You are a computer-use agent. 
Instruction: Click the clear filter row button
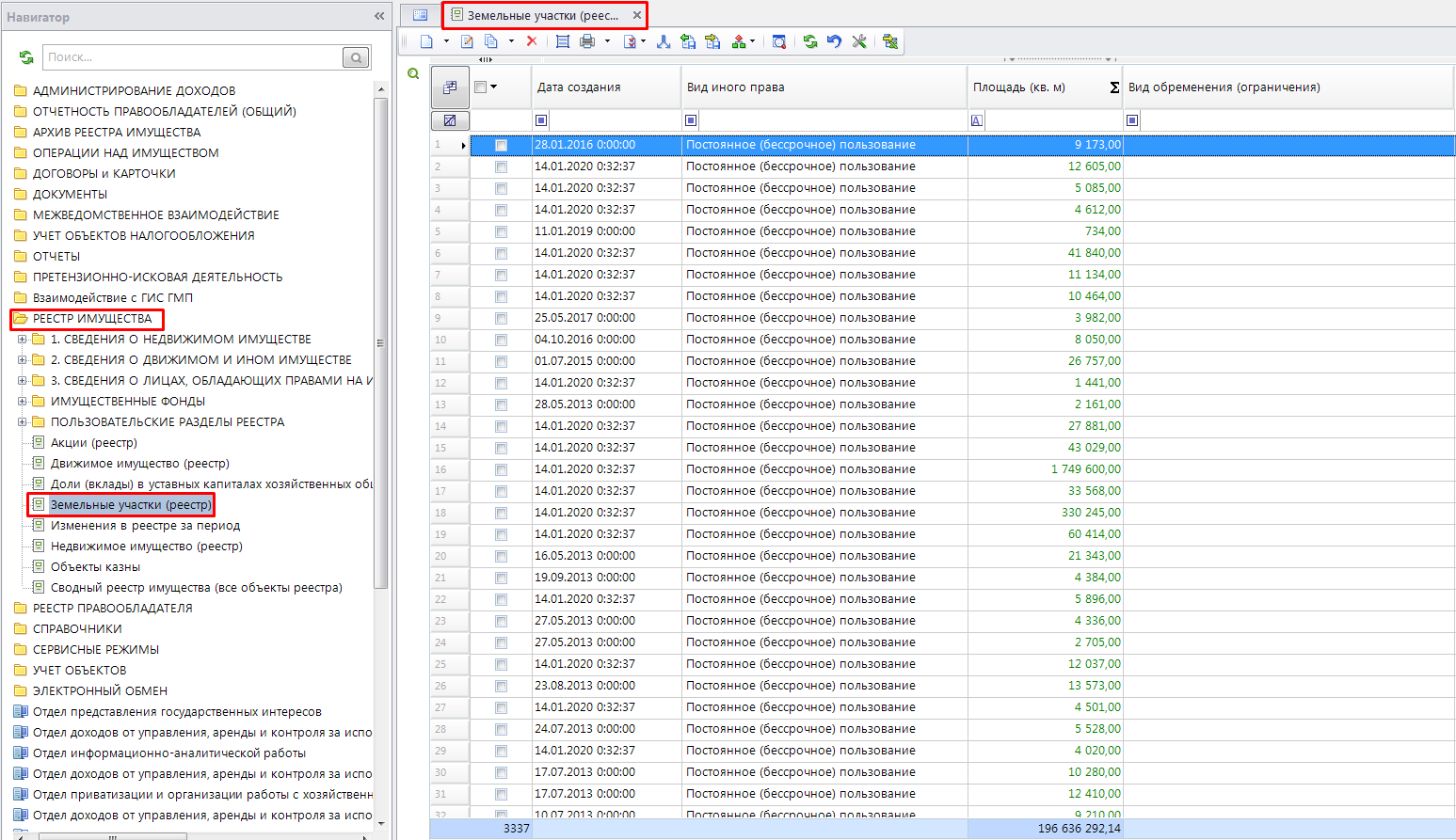click(x=450, y=120)
